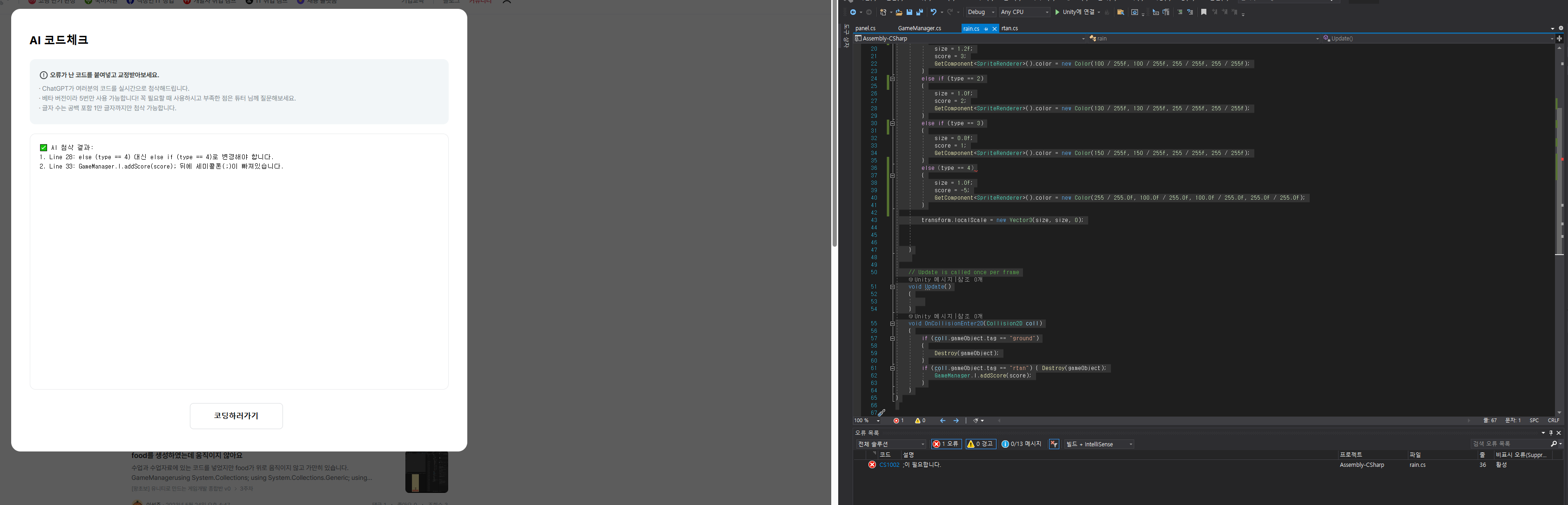Pin the rain.cs tab
Viewport: 1568px width, 505px height.
pyautogui.click(x=986, y=28)
